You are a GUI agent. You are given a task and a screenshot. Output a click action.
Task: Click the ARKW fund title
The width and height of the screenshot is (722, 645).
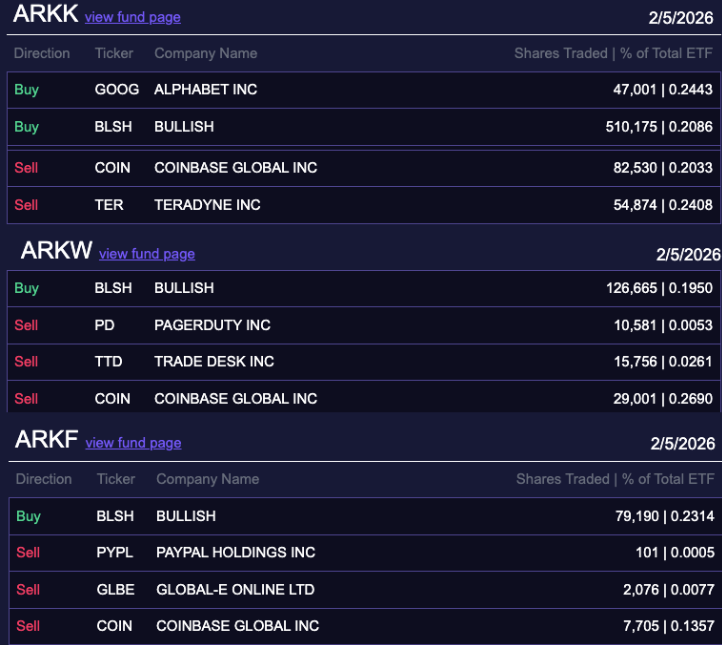pyautogui.click(x=56, y=251)
